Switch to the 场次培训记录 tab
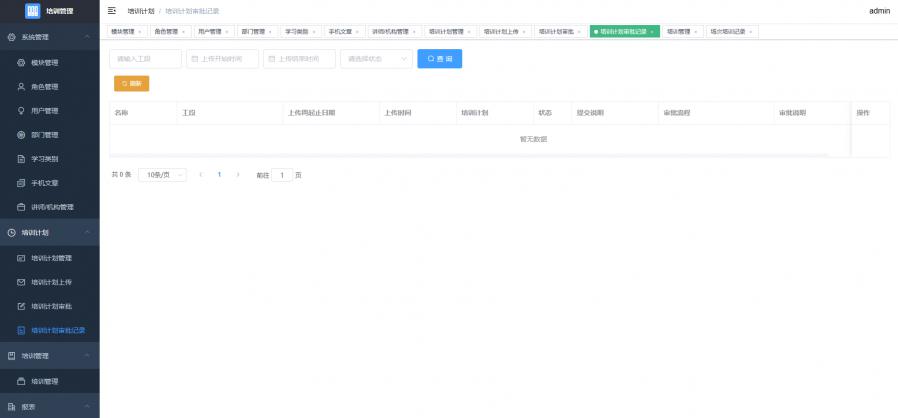Screen dimensions: 898x418 pyautogui.click(x=729, y=31)
